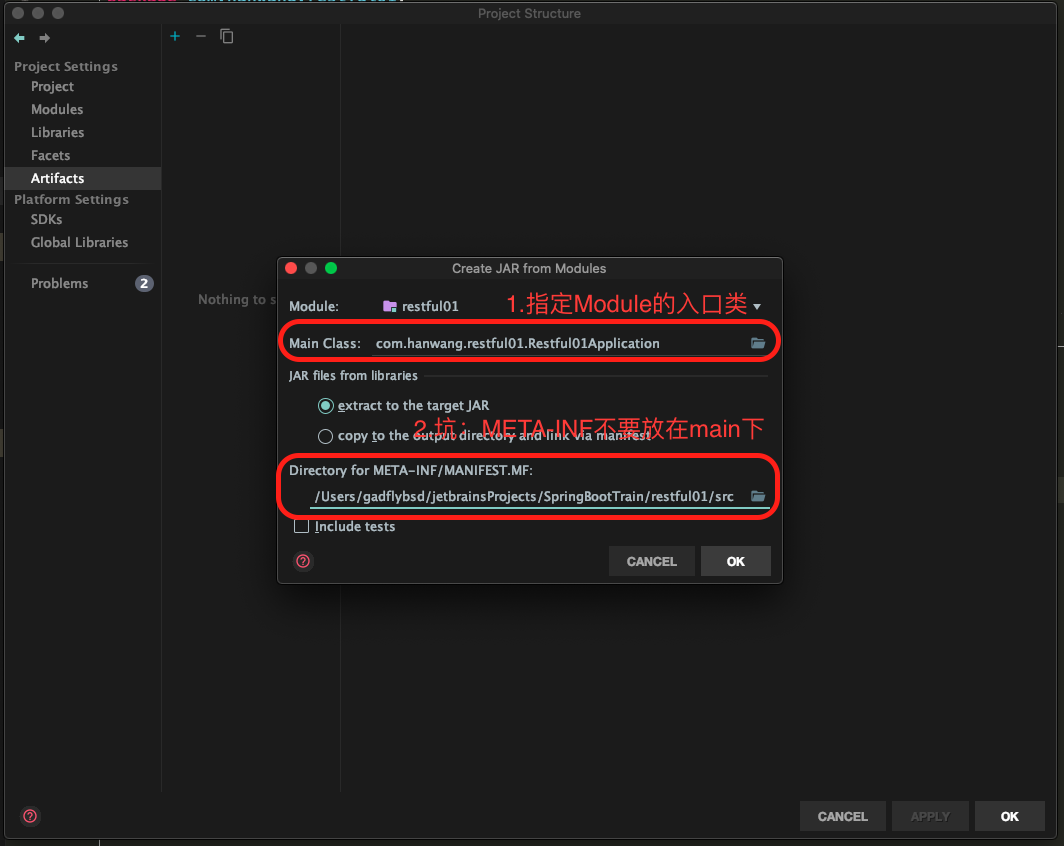
Task: Browse for Main Class folder icon
Action: coord(758,343)
